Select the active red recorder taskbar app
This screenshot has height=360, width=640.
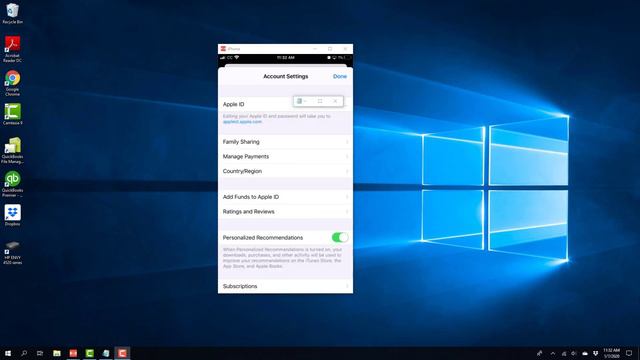[x=122, y=353]
